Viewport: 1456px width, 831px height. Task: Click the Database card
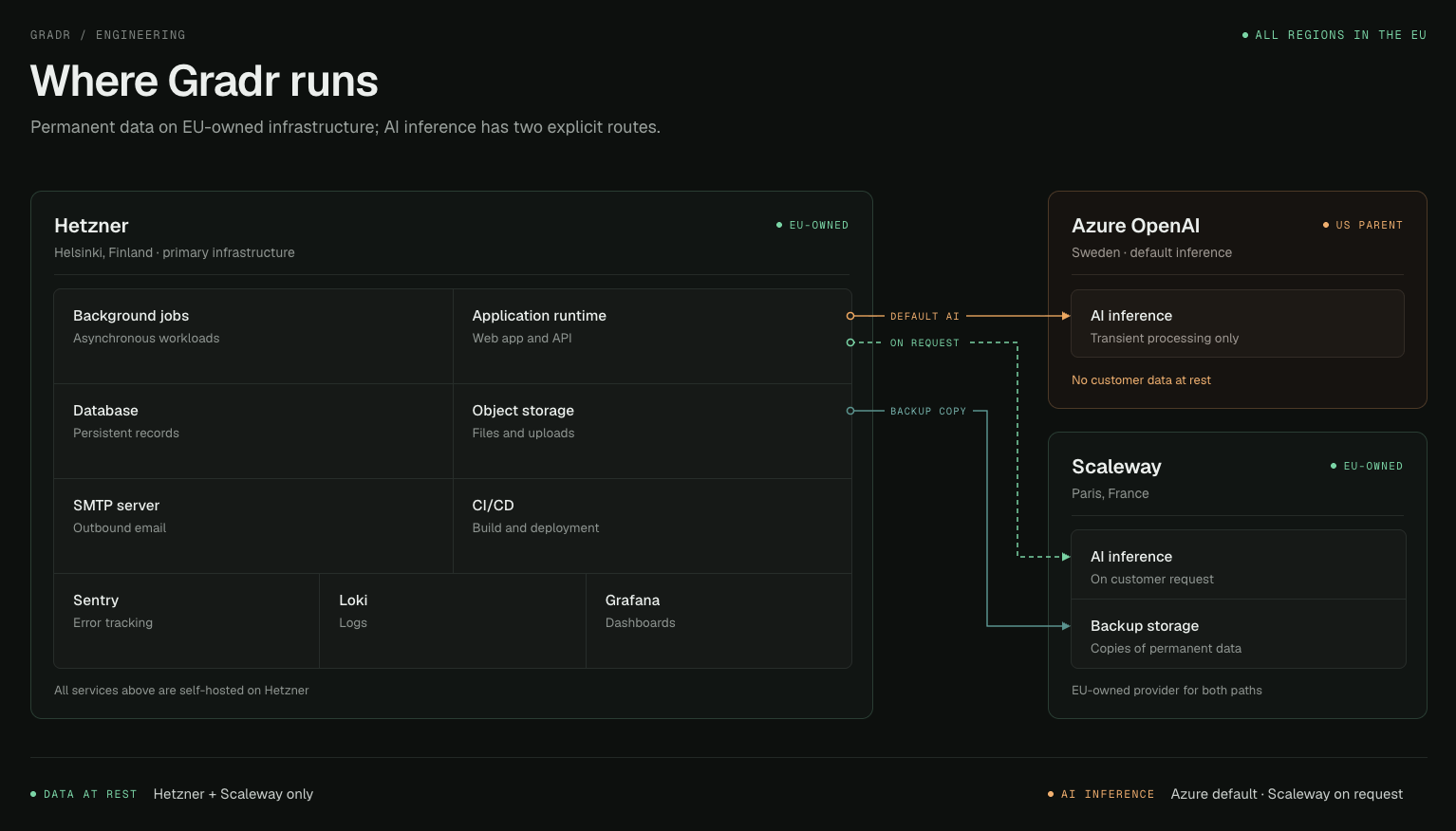click(253, 432)
